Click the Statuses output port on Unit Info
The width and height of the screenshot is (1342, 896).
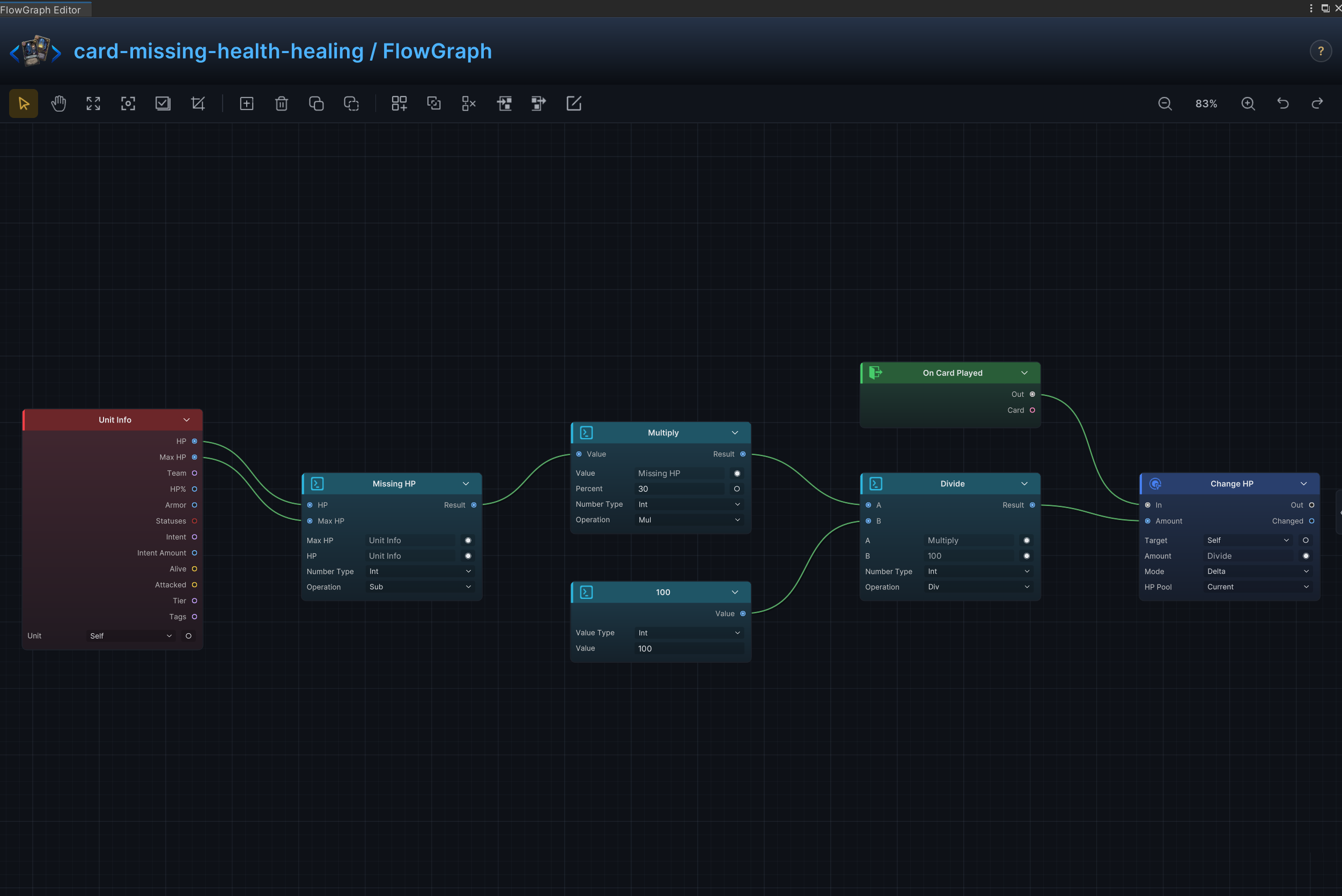tap(194, 521)
